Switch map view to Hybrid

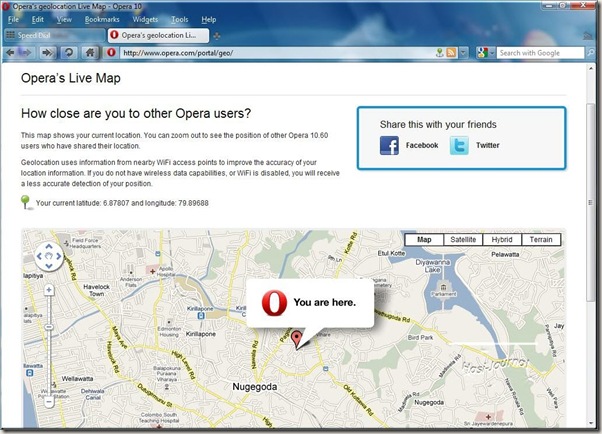coord(502,240)
